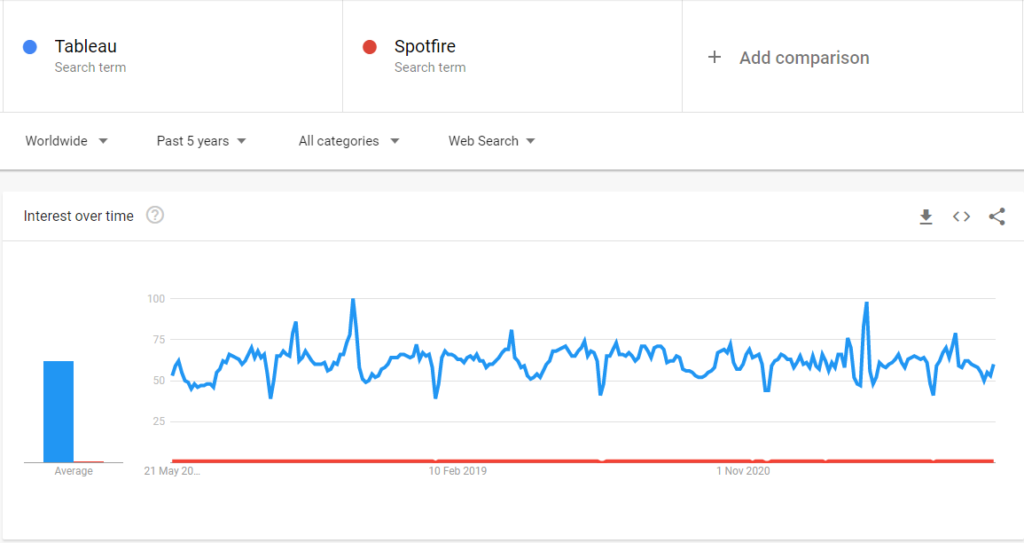1024x543 pixels.
Task: Select the blue Average bar for Tableau
Action: click(59, 412)
